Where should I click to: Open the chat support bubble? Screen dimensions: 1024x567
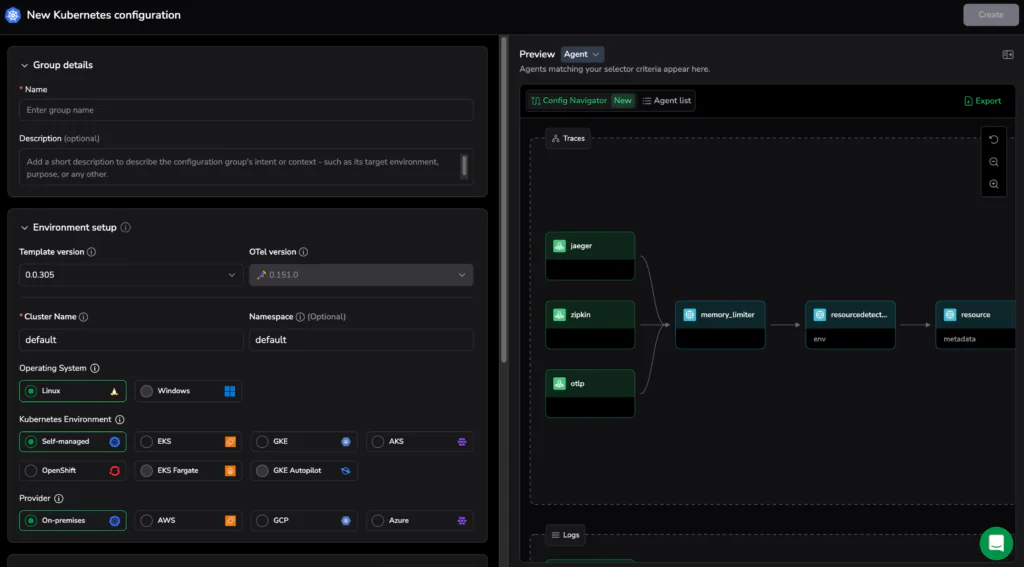point(996,543)
